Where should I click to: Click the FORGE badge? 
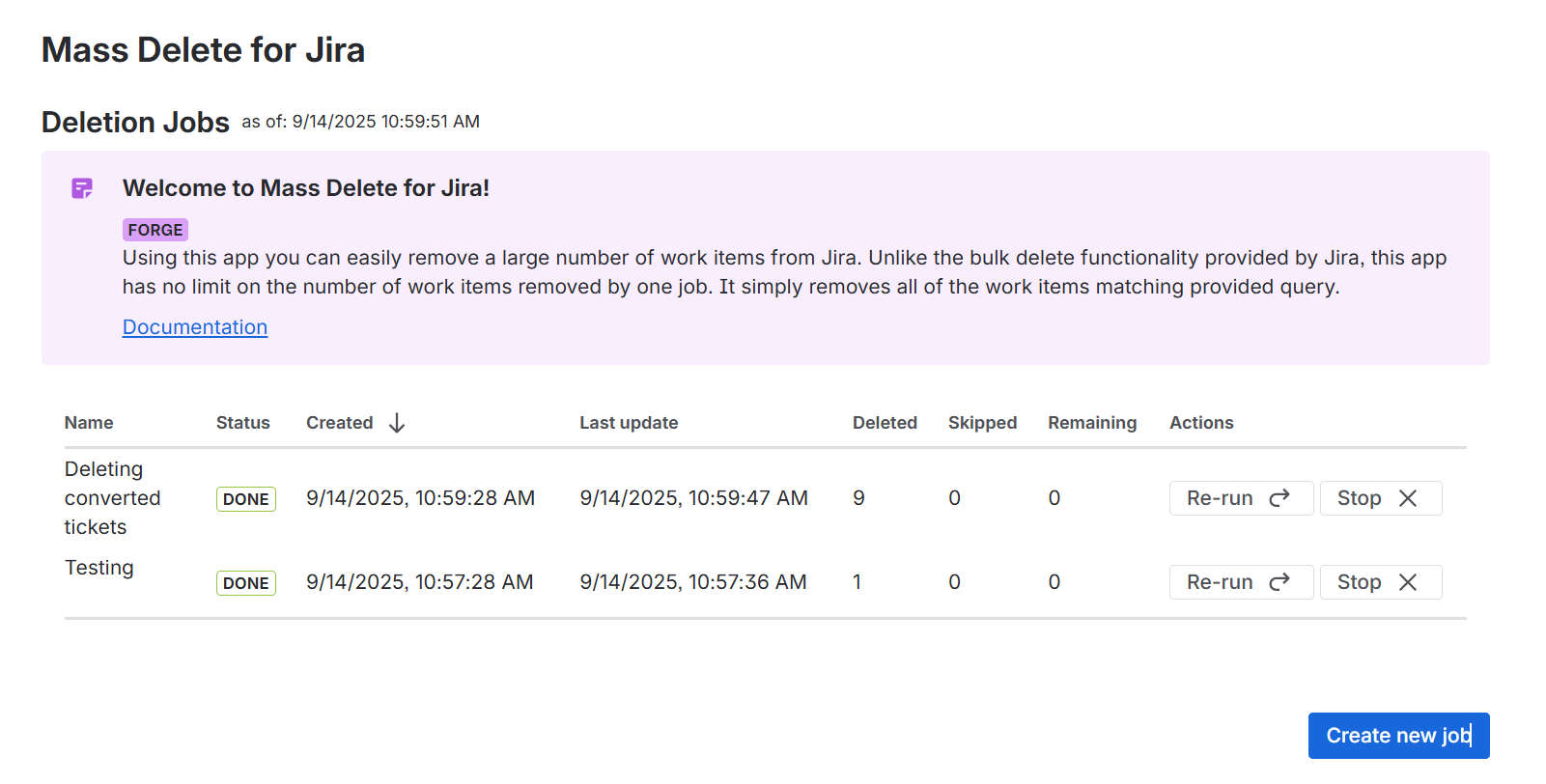click(155, 230)
